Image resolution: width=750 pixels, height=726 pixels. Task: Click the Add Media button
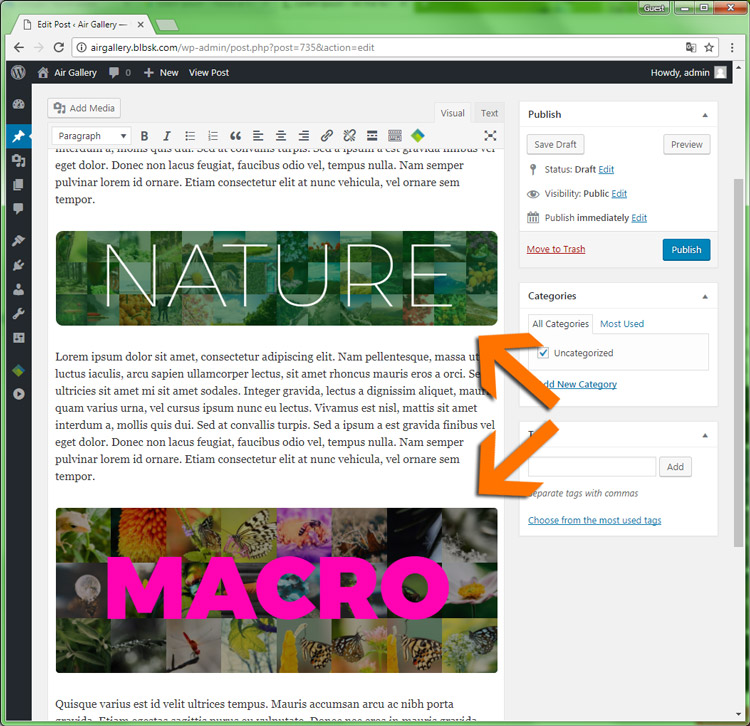tap(84, 108)
